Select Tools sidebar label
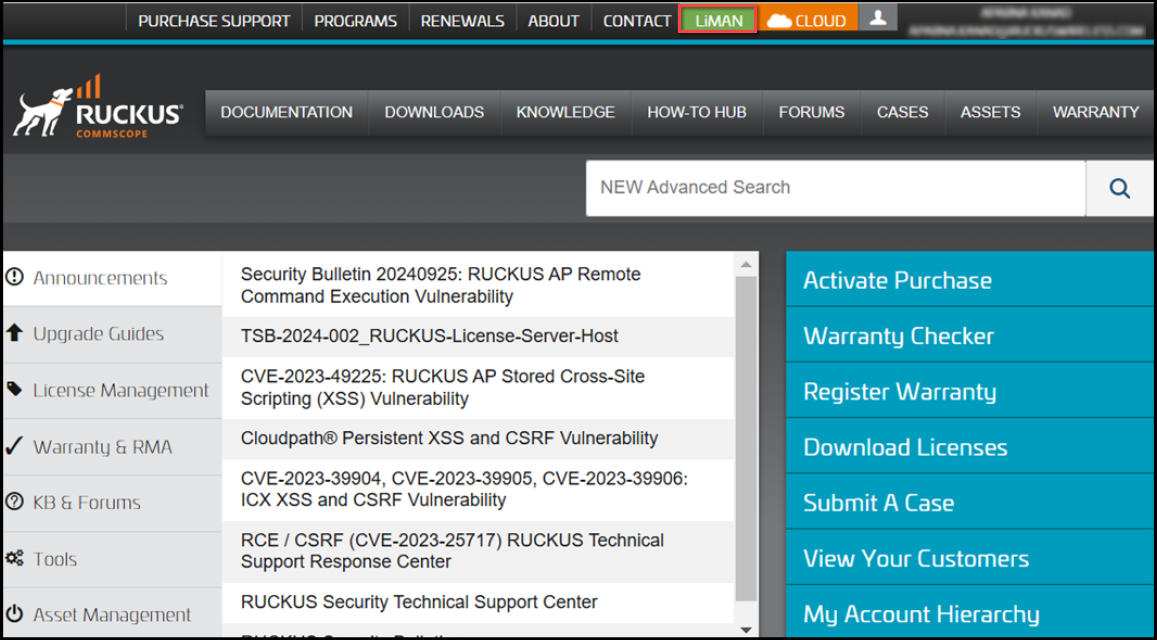This screenshot has height=640, width=1157. tap(55, 559)
